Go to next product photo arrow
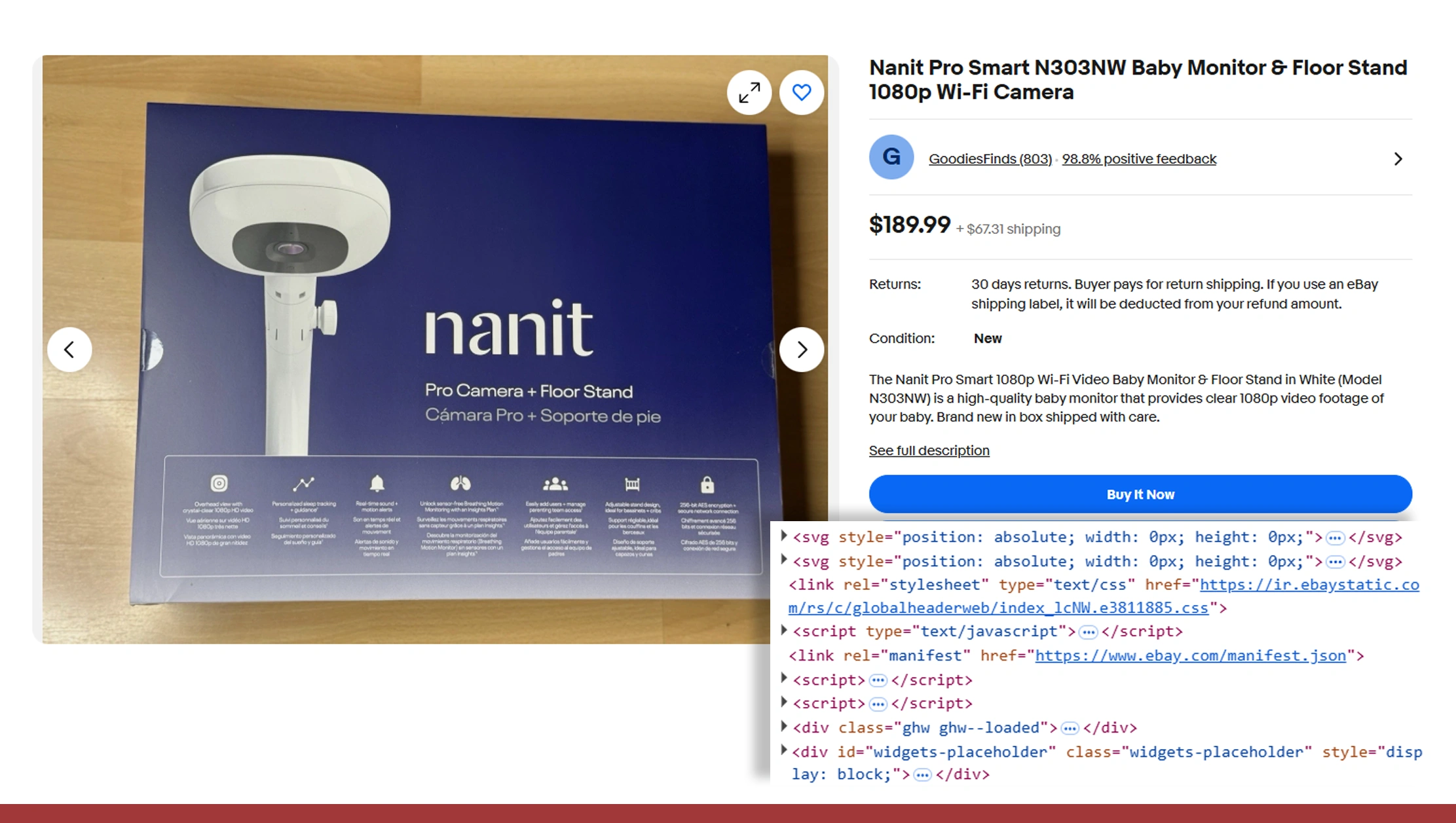 click(802, 350)
